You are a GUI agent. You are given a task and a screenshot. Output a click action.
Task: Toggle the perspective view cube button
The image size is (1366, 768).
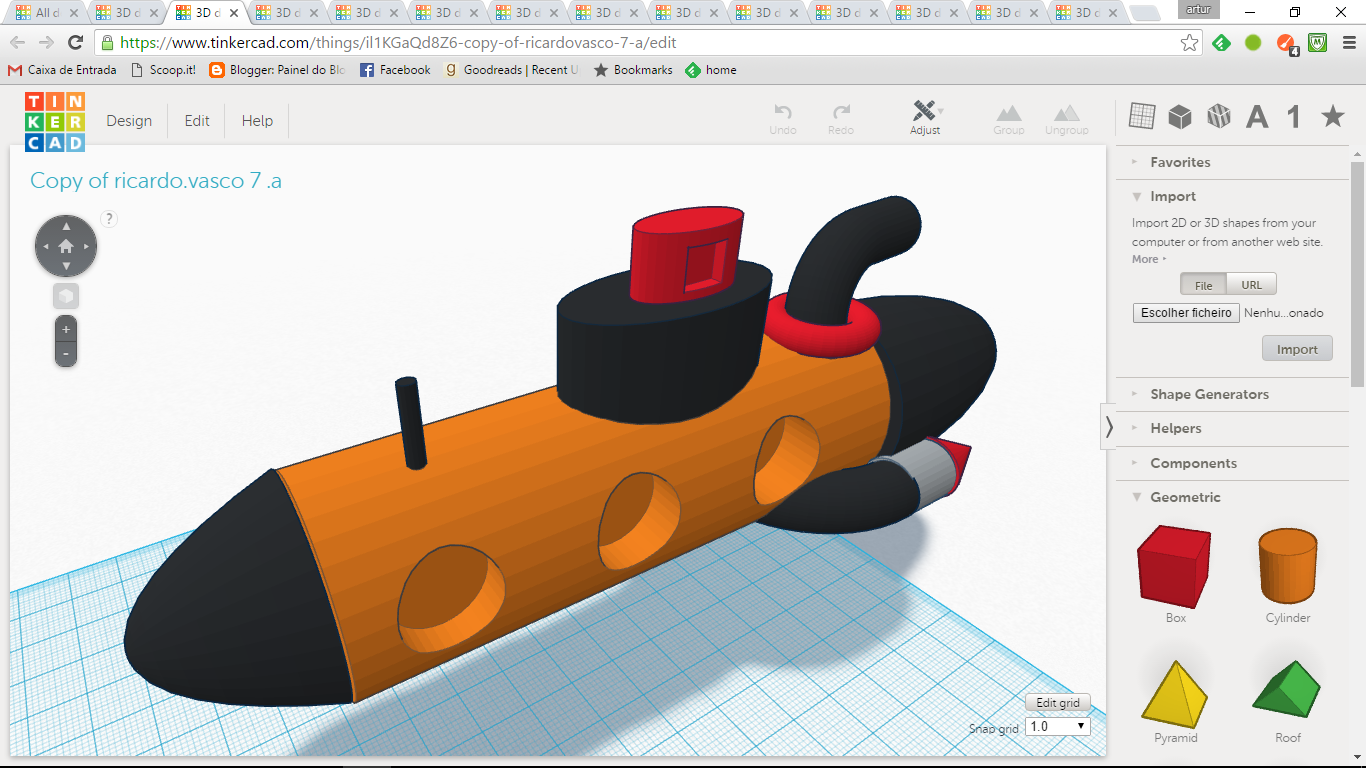point(66,296)
